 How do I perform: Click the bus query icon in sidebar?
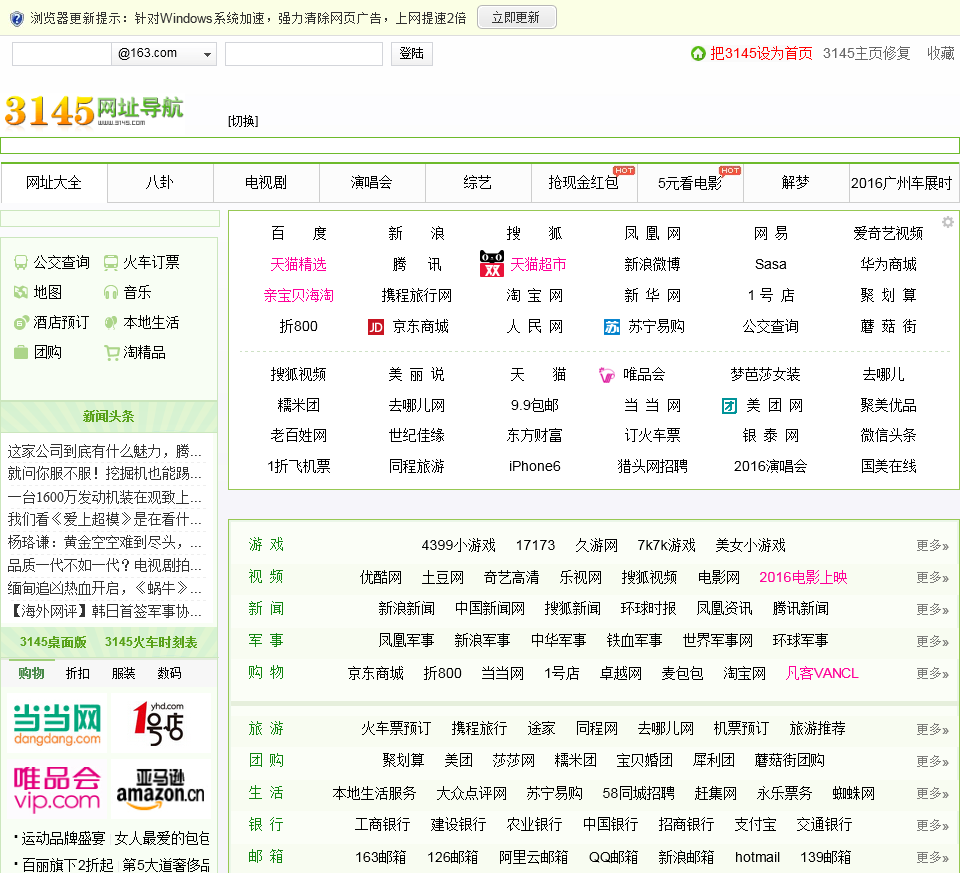pos(20,263)
